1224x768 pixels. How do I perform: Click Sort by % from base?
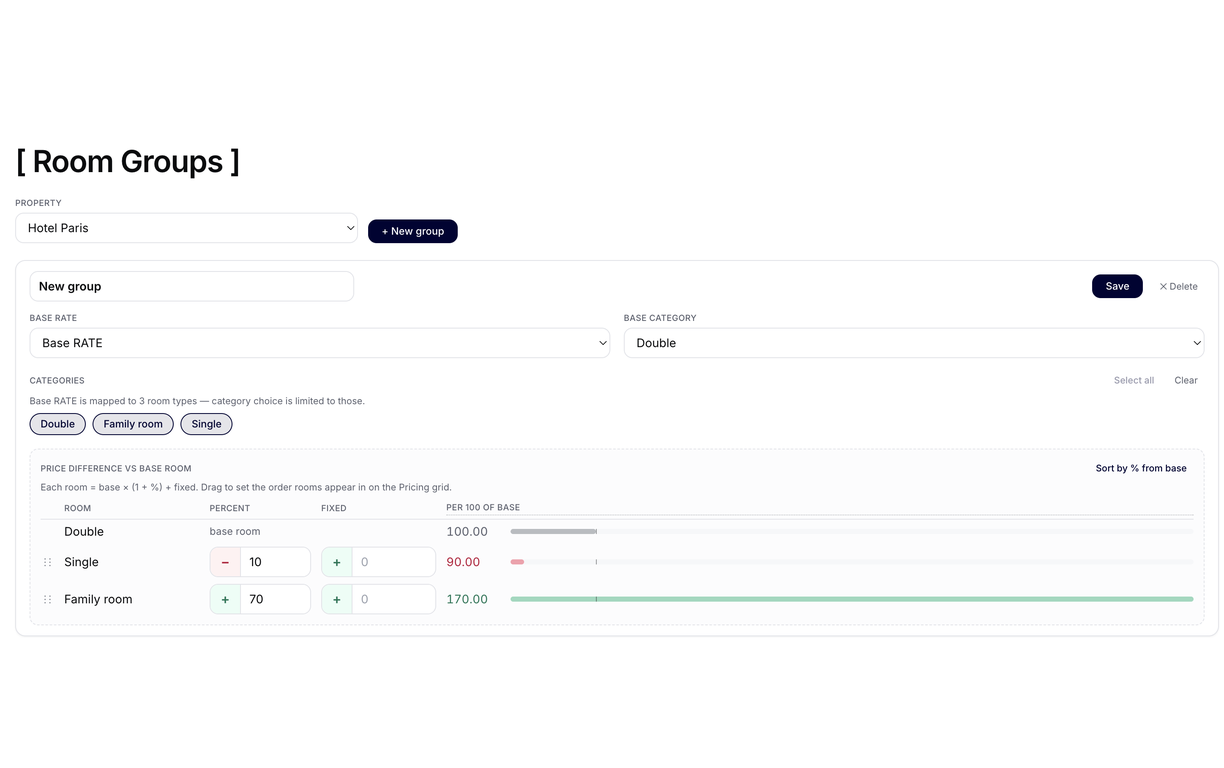(x=1141, y=468)
